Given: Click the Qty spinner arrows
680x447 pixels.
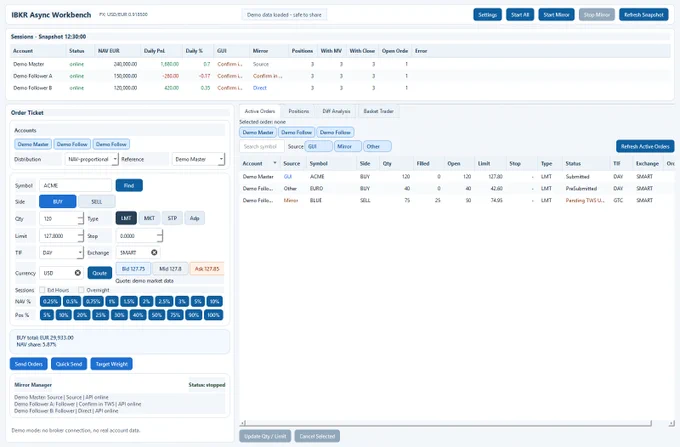Looking at the screenshot, I should (x=81, y=219).
